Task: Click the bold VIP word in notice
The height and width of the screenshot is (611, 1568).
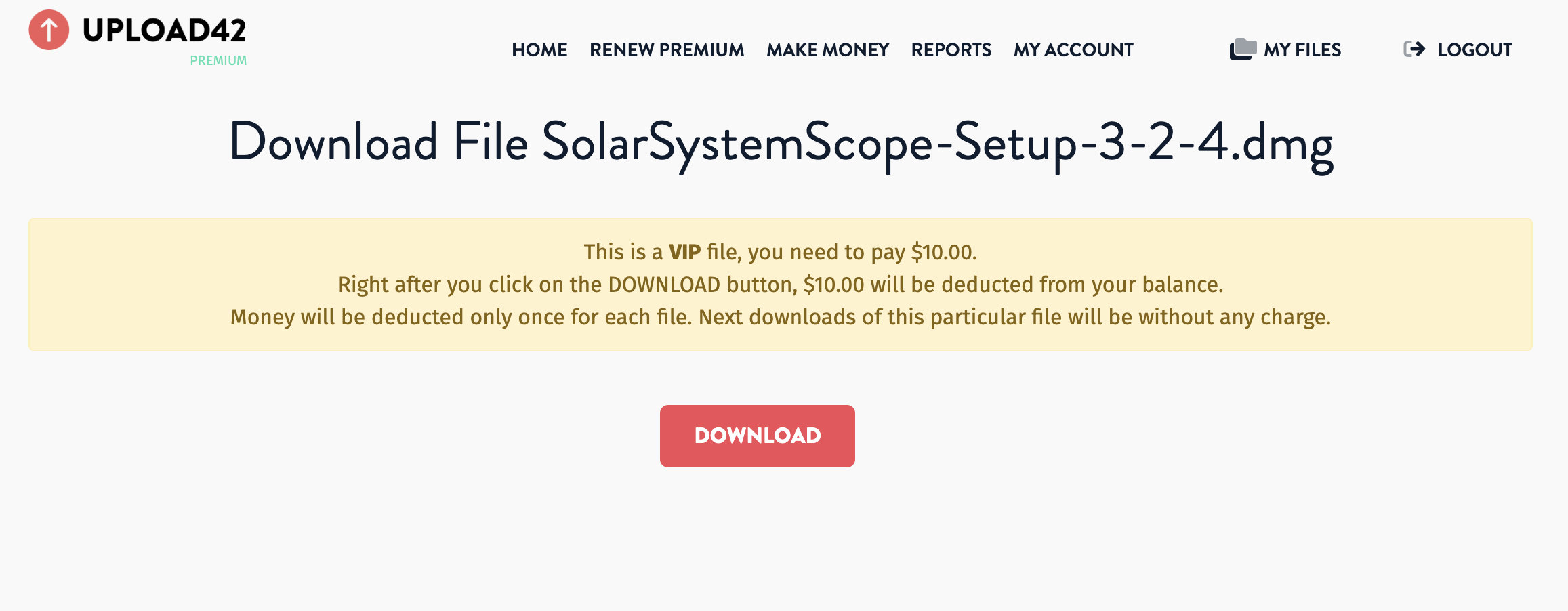Action: pyautogui.click(x=684, y=252)
